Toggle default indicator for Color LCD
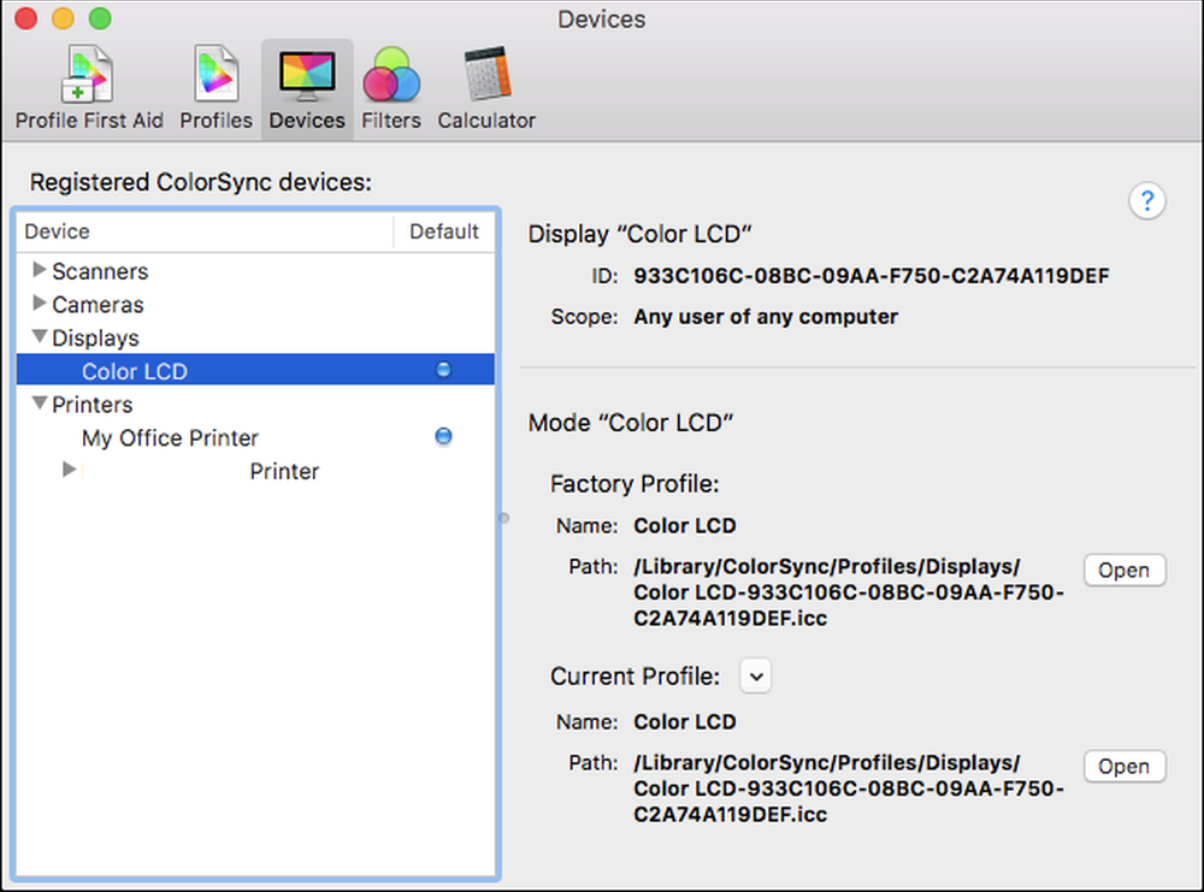 [444, 370]
